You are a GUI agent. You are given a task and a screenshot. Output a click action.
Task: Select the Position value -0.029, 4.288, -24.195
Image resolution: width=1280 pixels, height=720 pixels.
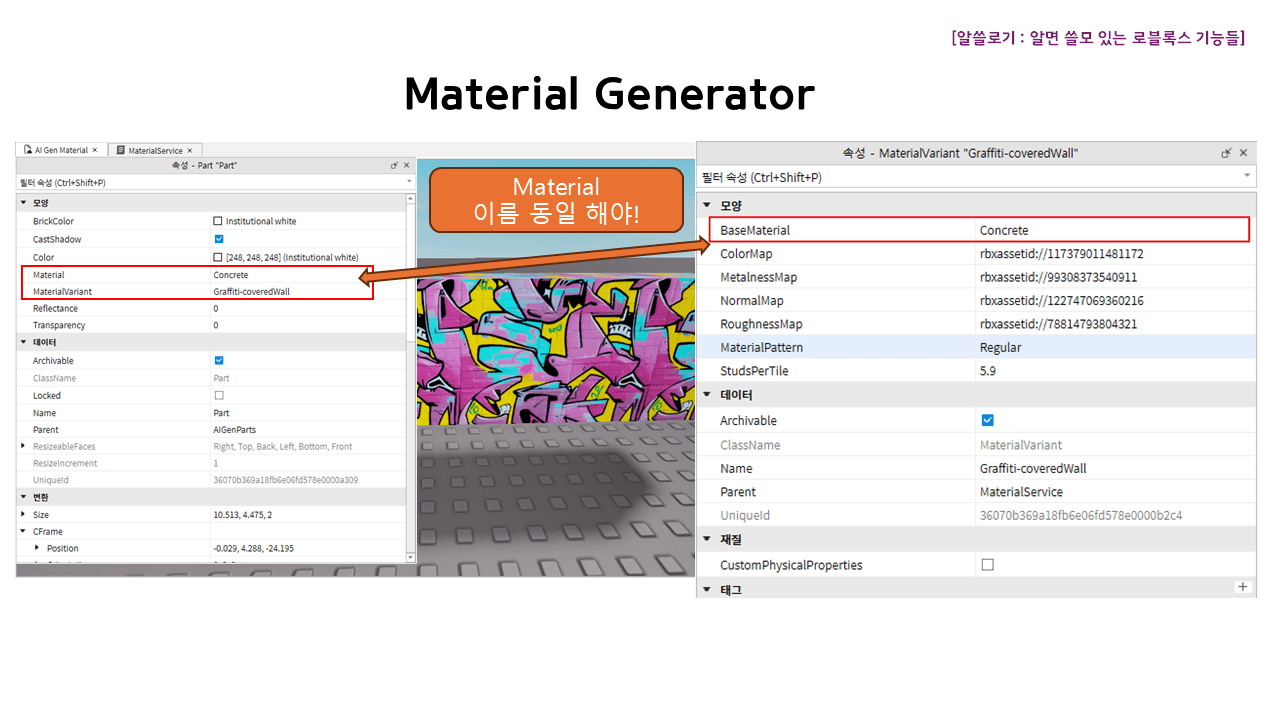(254, 548)
